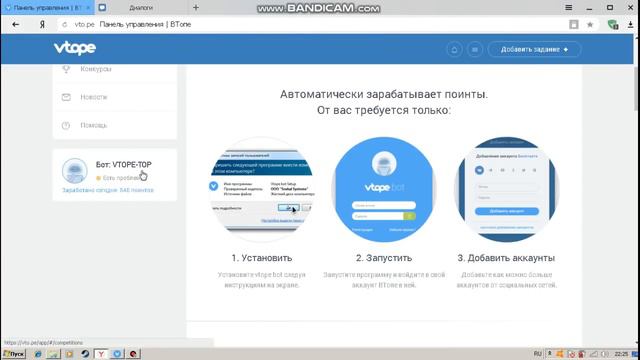The width and height of the screenshot is (640, 360).
Task: Click the system tray clock
Action: (x=621, y=354)
